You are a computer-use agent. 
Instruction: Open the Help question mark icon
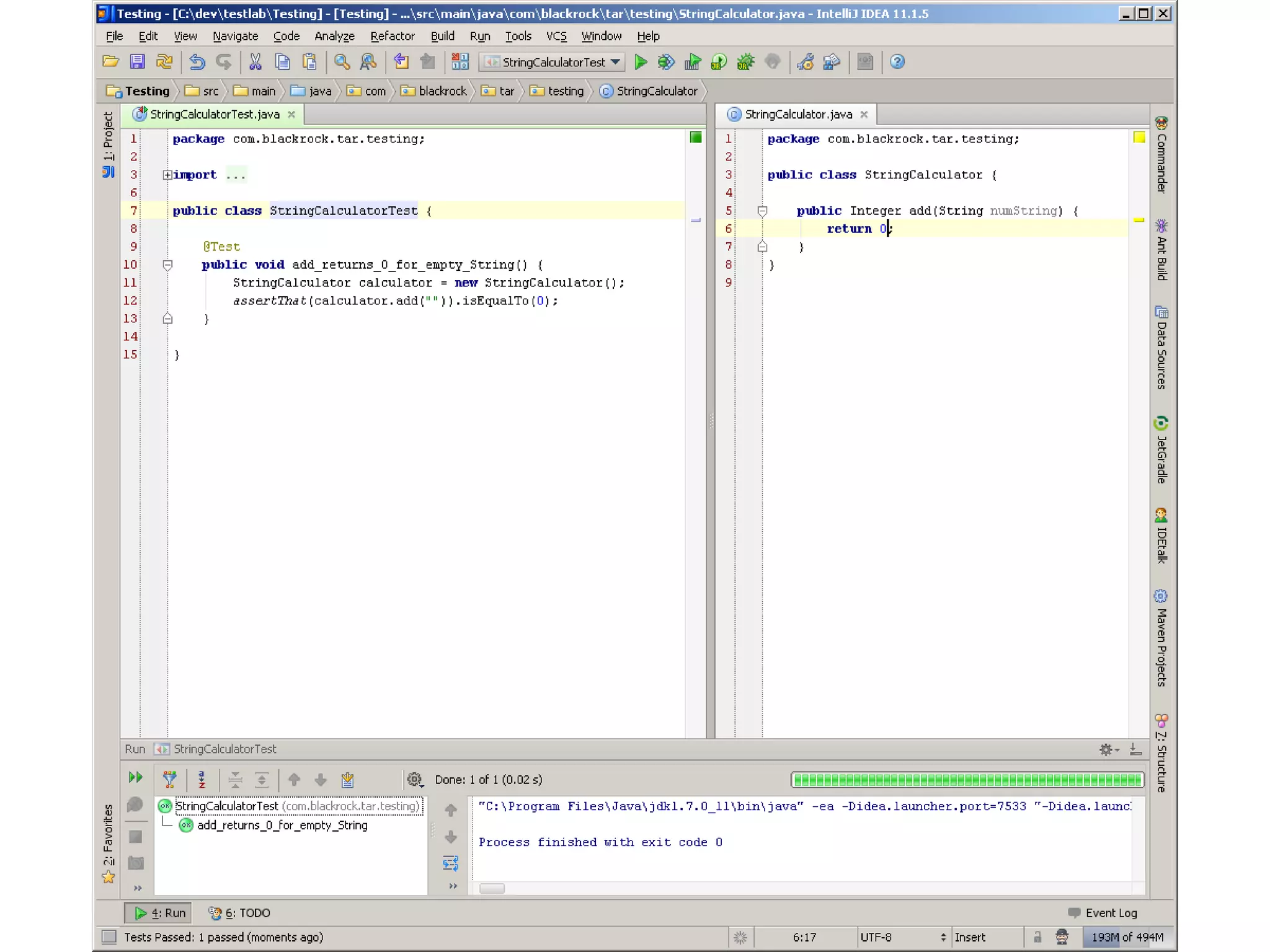[x=897, y=62]
